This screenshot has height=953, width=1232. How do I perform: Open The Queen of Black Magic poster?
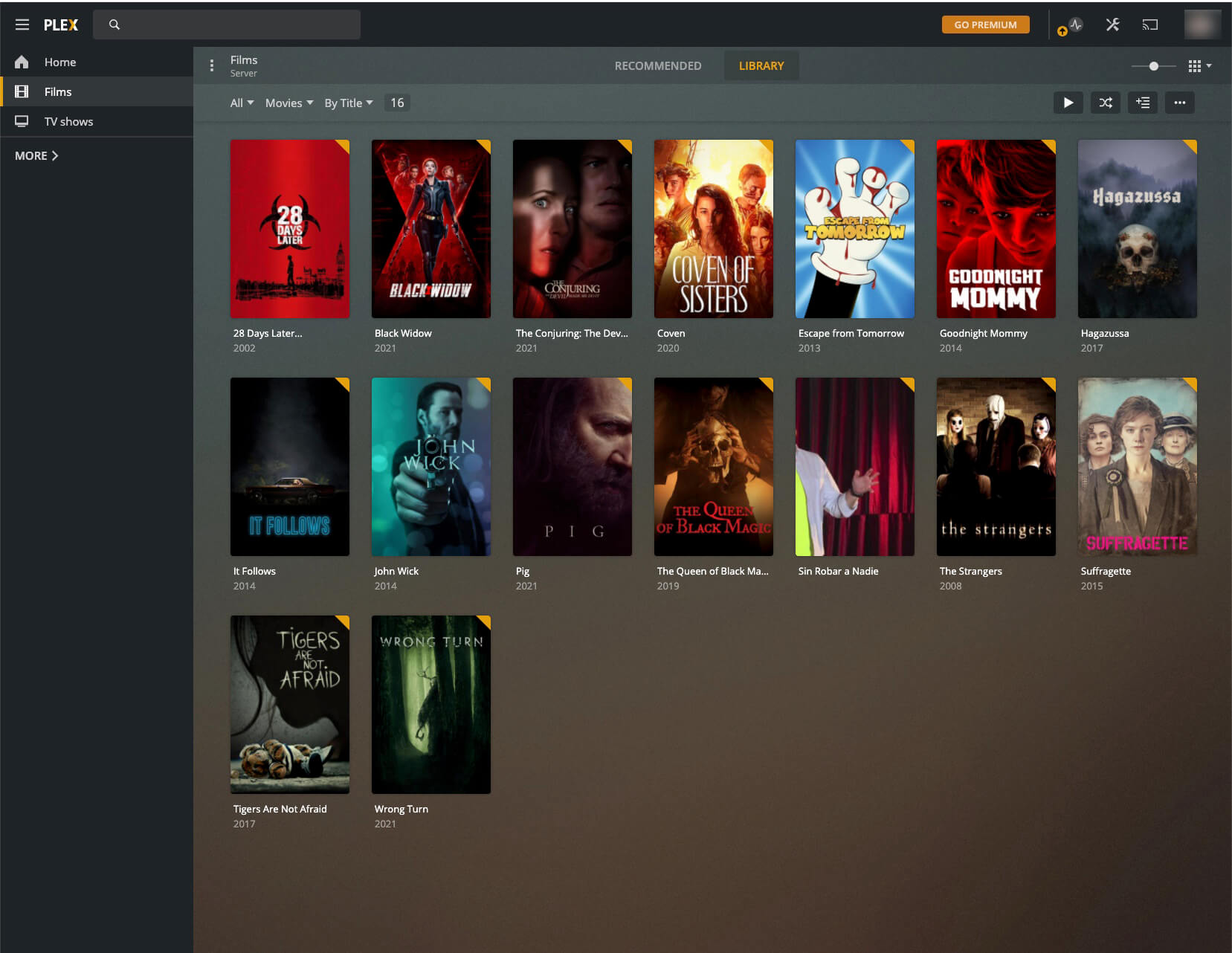point(714,467)
